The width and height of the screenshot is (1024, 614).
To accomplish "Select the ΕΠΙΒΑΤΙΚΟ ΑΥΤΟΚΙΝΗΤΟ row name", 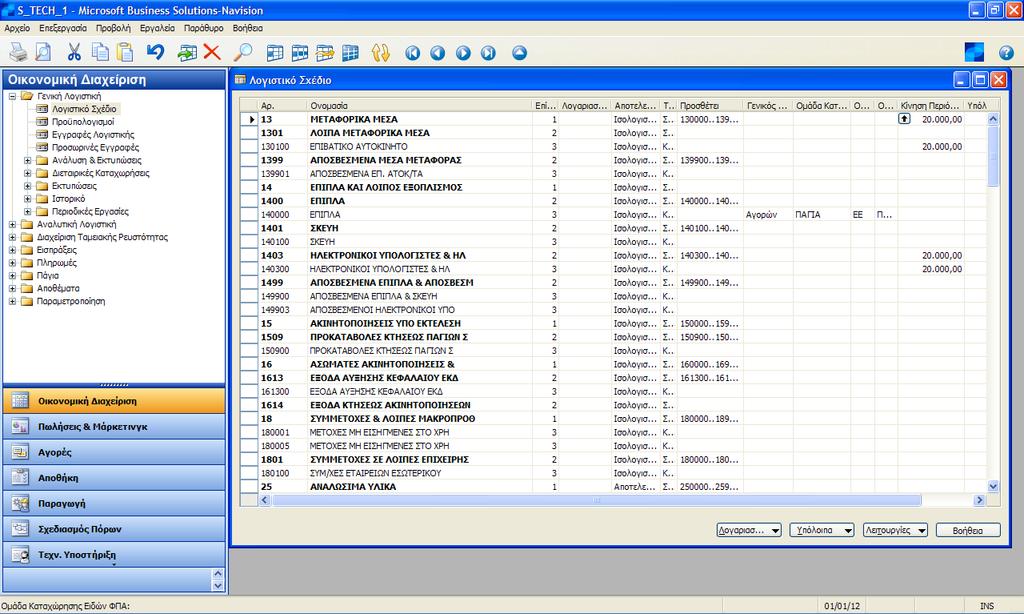I will coord(359,146).
